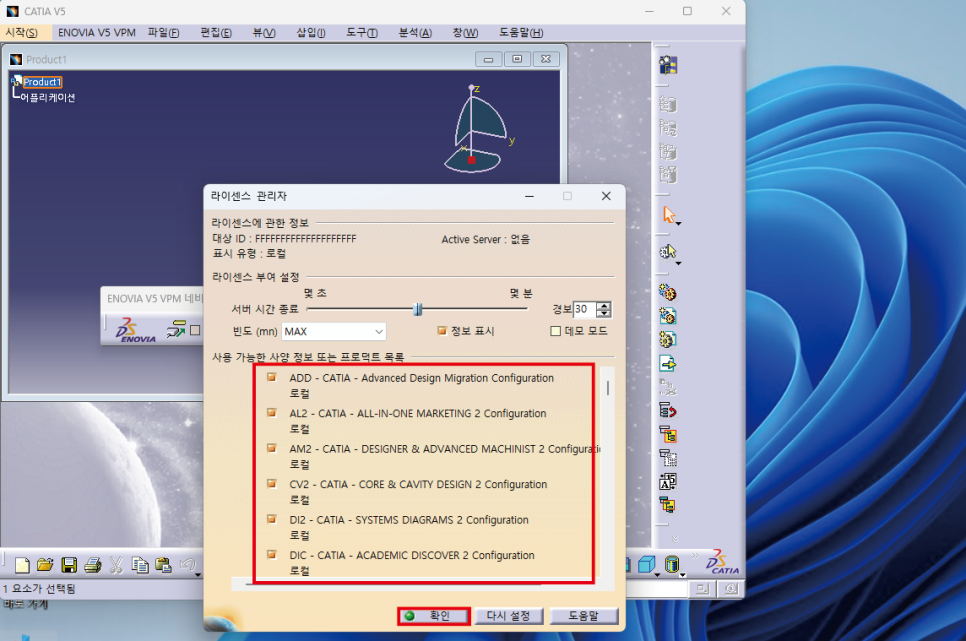Select the 어플리케이션 tree node

47,97
